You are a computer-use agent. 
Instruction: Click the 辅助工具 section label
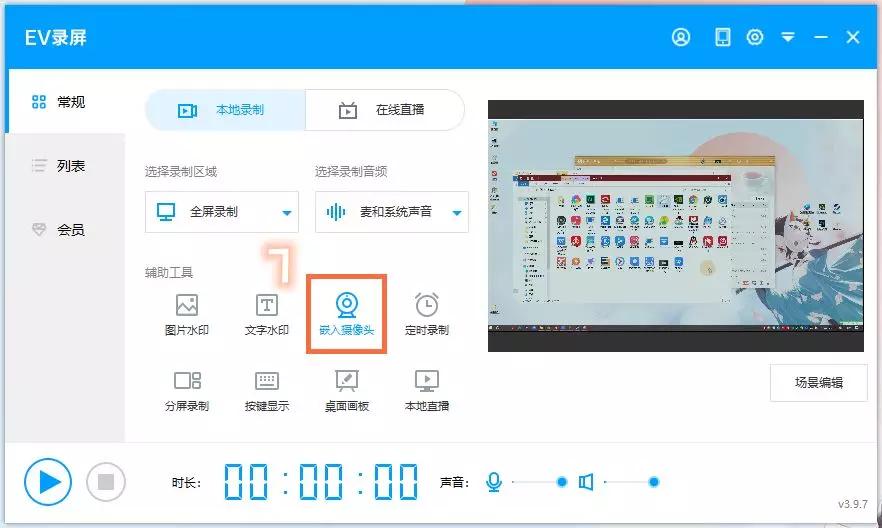[x=169, y=273]
